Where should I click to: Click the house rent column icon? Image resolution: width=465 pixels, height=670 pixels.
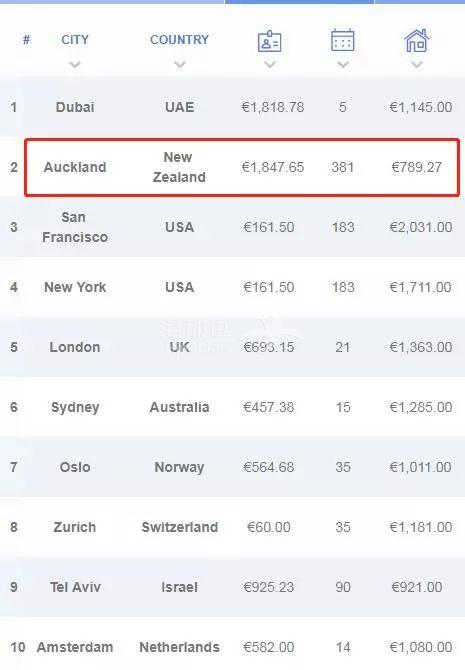pos(417,40)
